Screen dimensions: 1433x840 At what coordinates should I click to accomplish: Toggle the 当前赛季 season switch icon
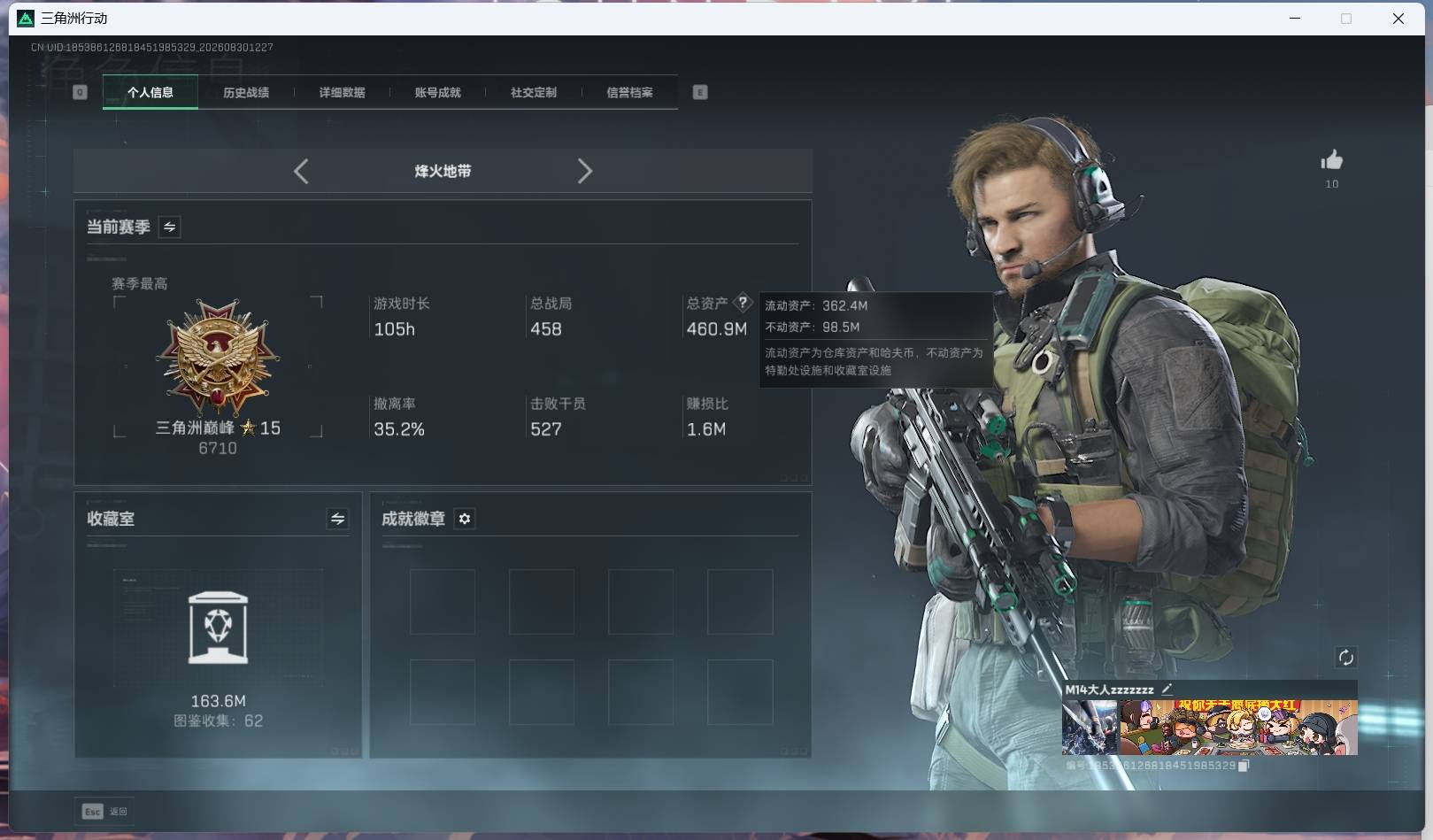click(x=169, y=227)
